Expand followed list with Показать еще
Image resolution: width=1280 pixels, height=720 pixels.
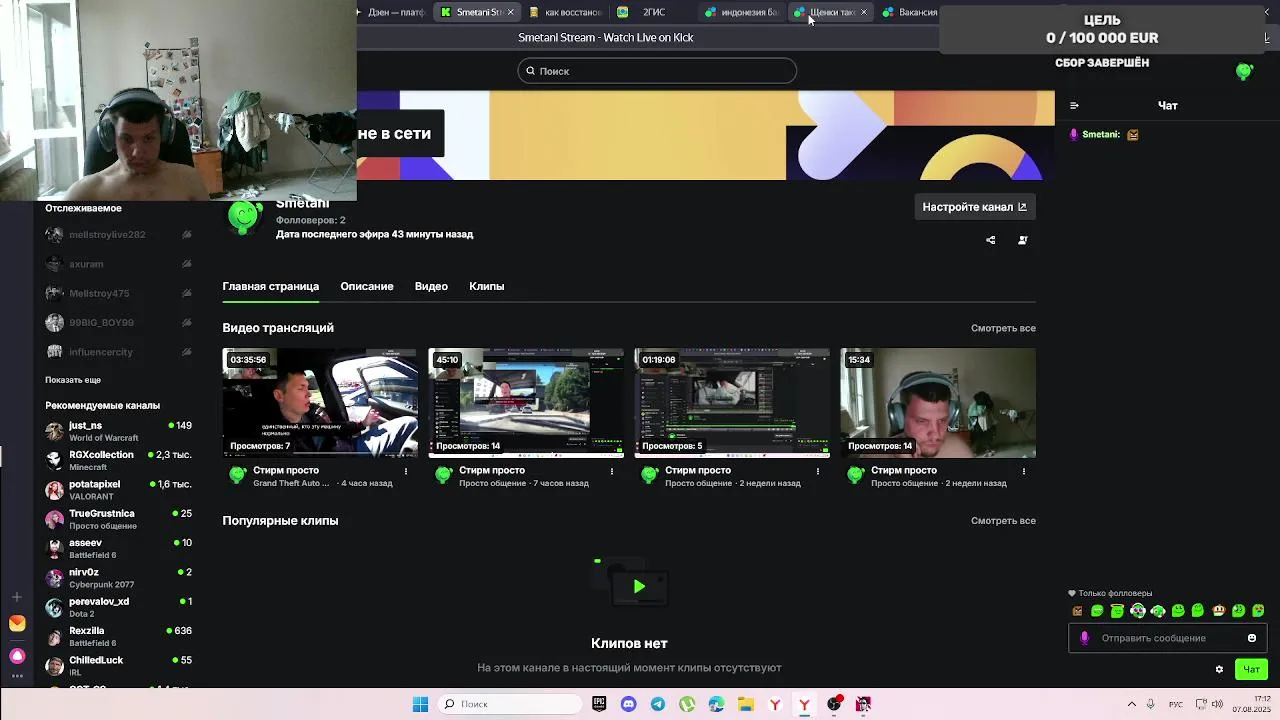[73, 380]
